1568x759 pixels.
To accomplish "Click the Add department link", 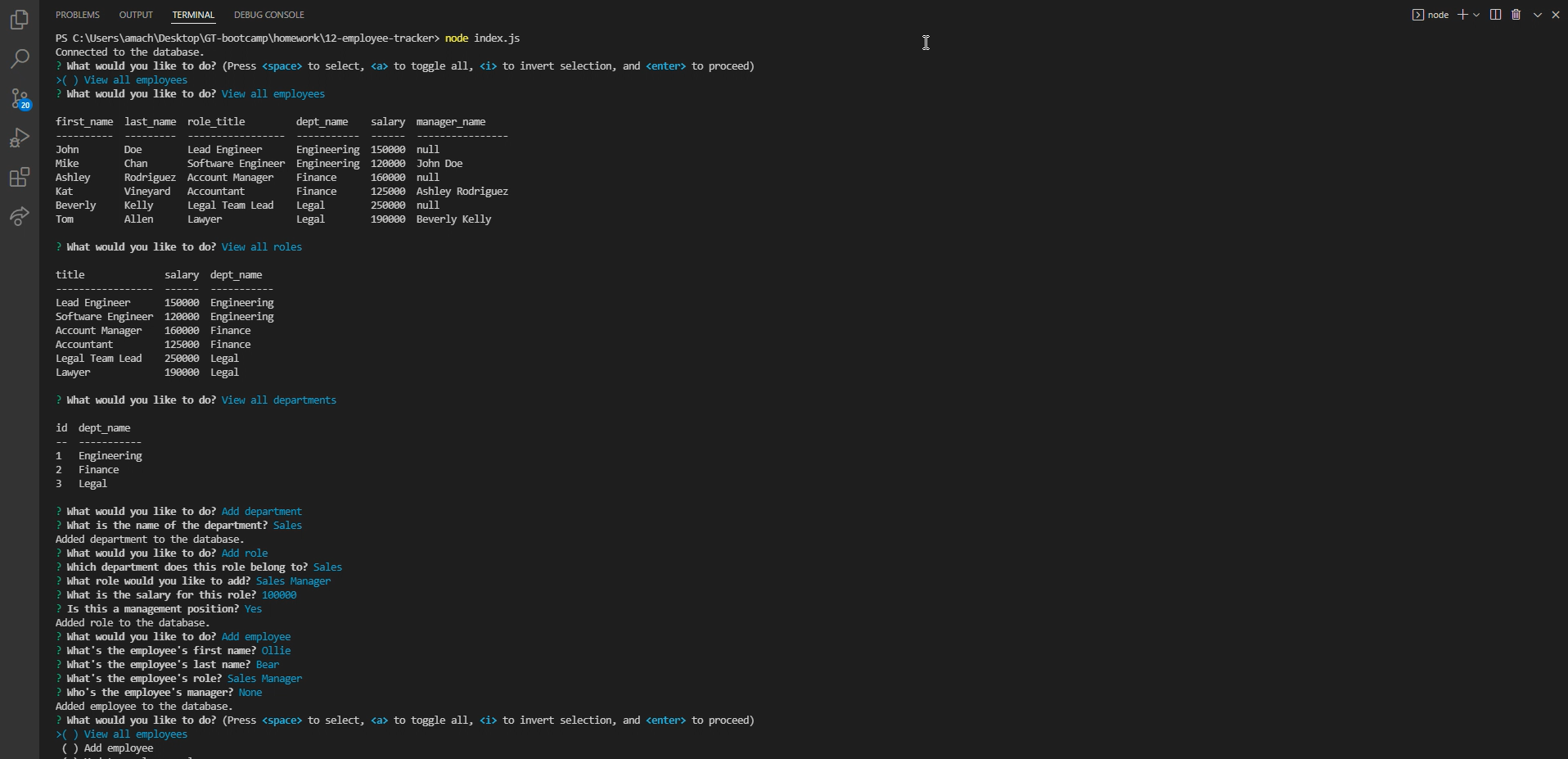I will coord(262,511).
